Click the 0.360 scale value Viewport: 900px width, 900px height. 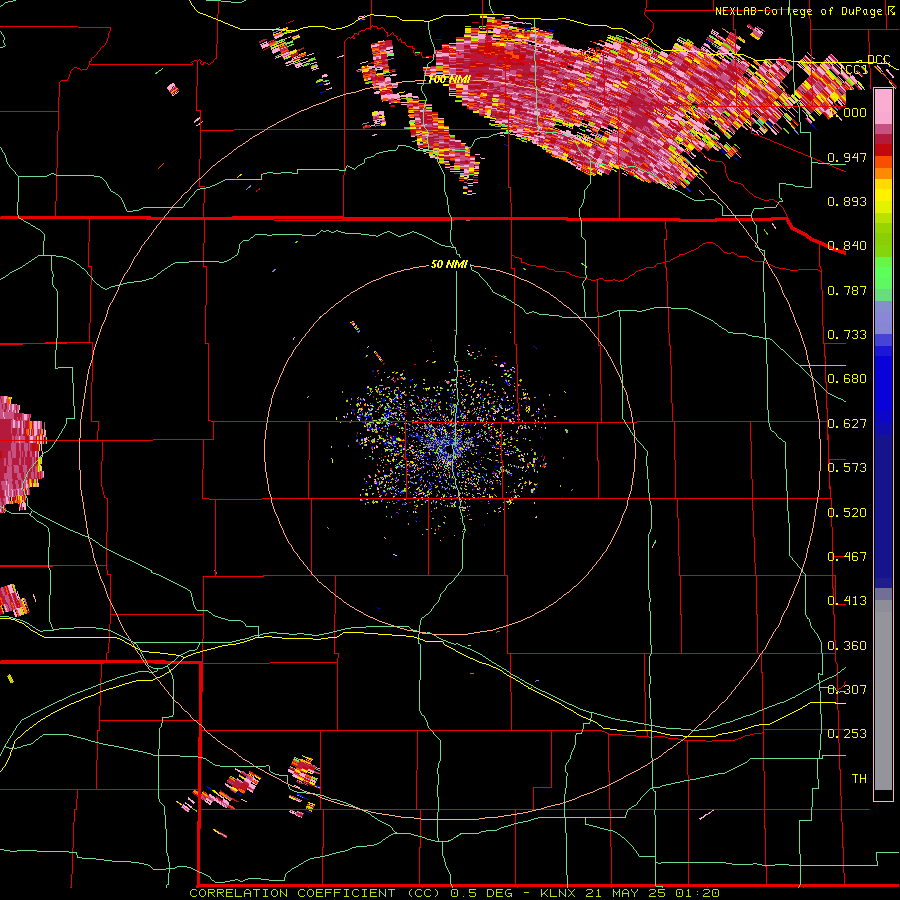(847, 646)
